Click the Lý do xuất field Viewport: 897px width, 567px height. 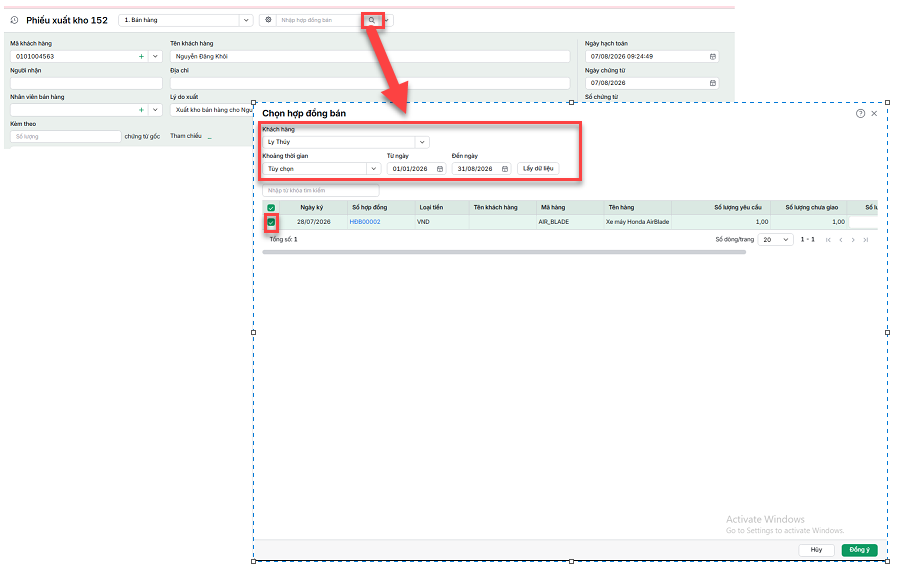[212, 110]
